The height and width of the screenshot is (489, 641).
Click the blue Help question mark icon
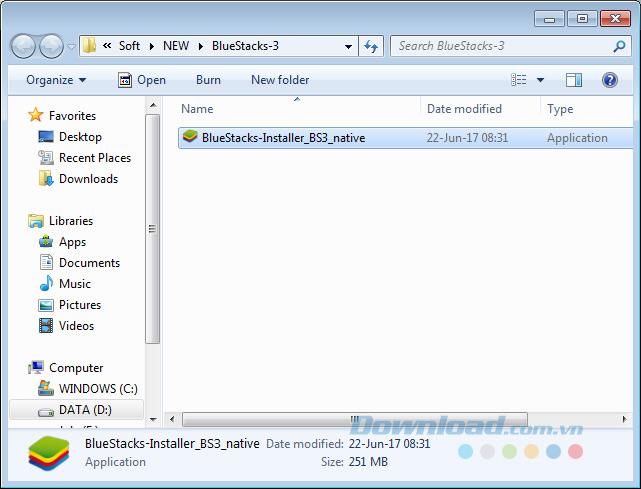[609, 80]
